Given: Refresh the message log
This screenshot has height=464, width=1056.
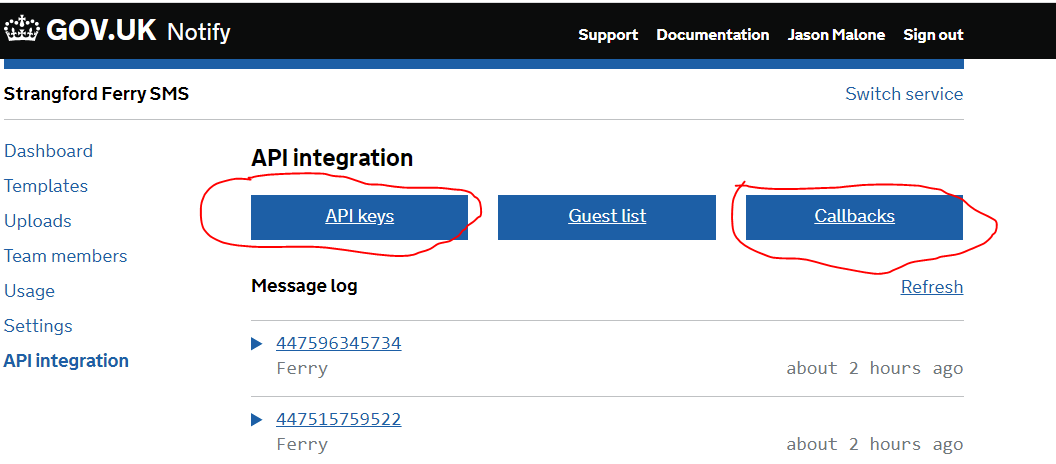Looking at the screenshot, I should pyautogui.click(x=932, y=287).
